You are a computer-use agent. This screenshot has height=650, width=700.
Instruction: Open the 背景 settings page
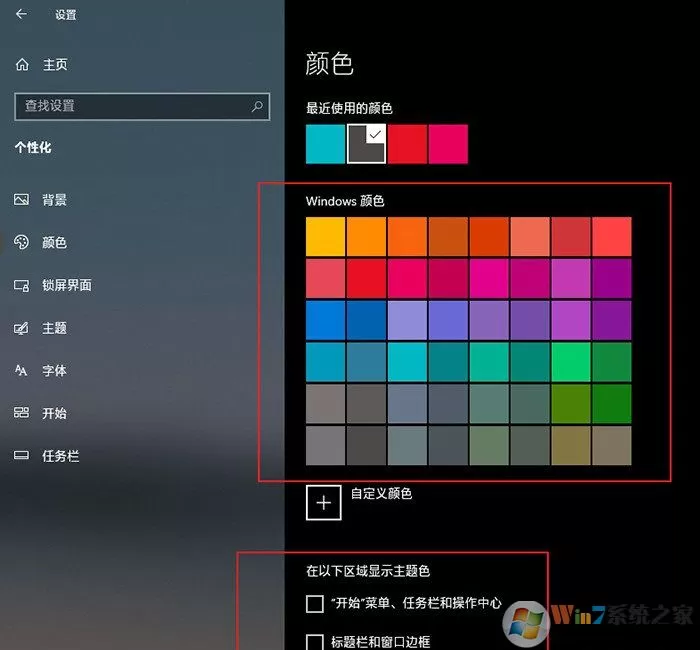(x=41, y=200)
